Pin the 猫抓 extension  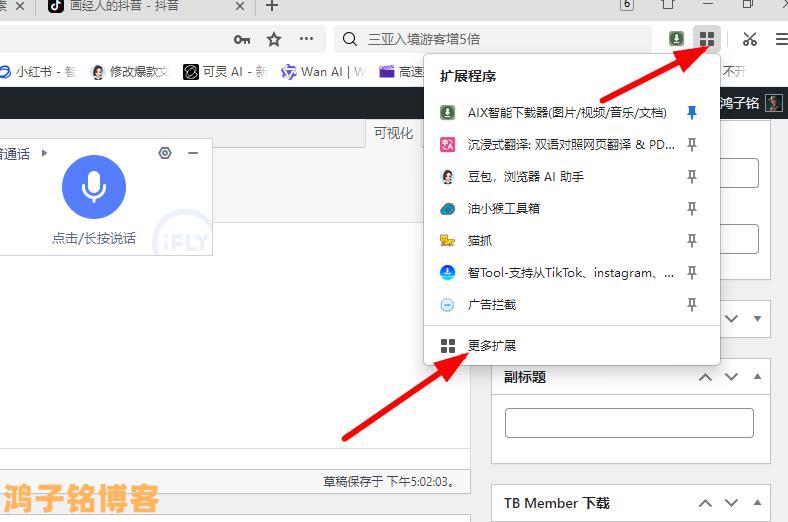(x=691, y=241)
